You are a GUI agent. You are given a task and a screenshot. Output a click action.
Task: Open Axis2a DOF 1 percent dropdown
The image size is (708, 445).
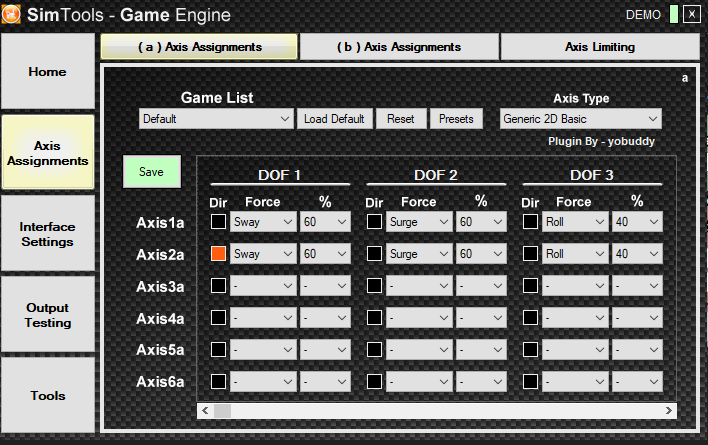[x=325, y=254]
